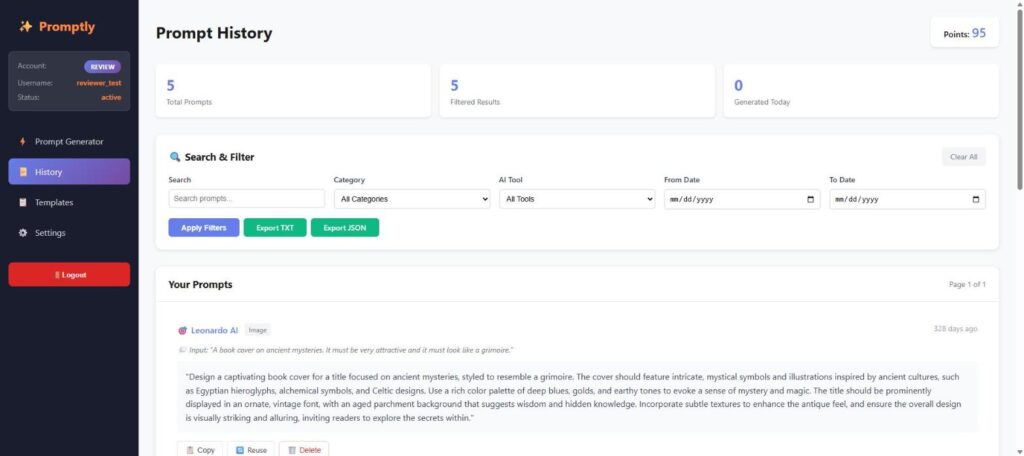Click the 'active' status text
Image resolution: width=1024 pixels, height=456 pixels.
coord(111,97)
